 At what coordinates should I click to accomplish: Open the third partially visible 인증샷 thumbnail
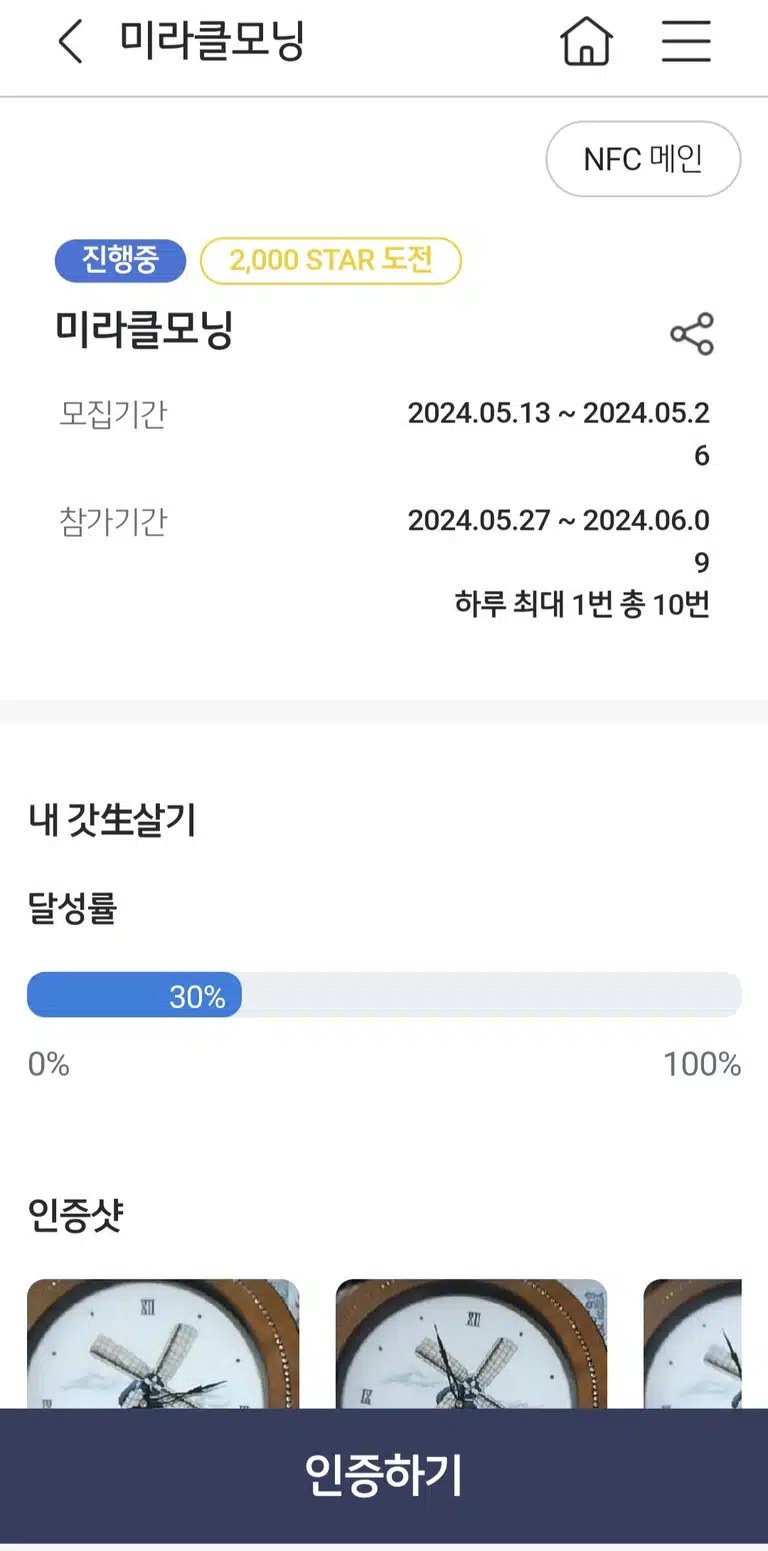pyautogui.click(x=692, y=1344)
